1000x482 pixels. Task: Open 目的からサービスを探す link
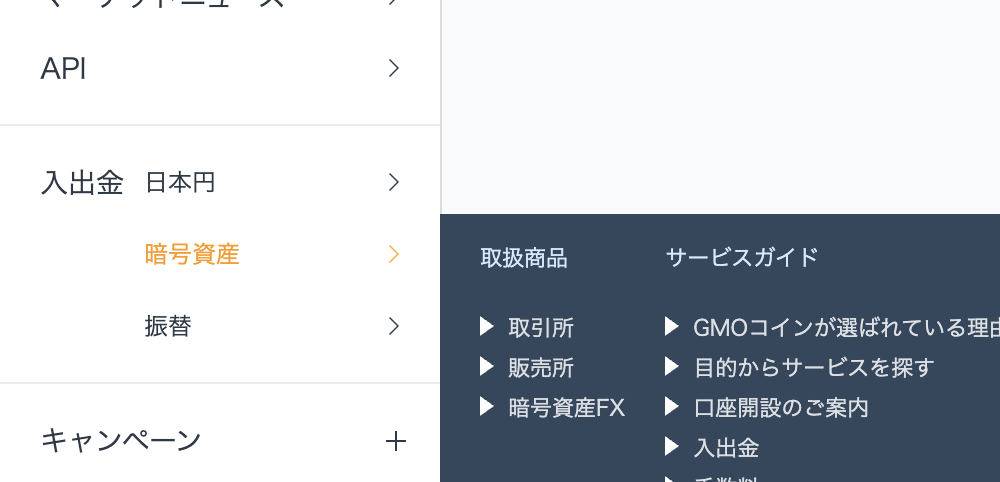814,368
